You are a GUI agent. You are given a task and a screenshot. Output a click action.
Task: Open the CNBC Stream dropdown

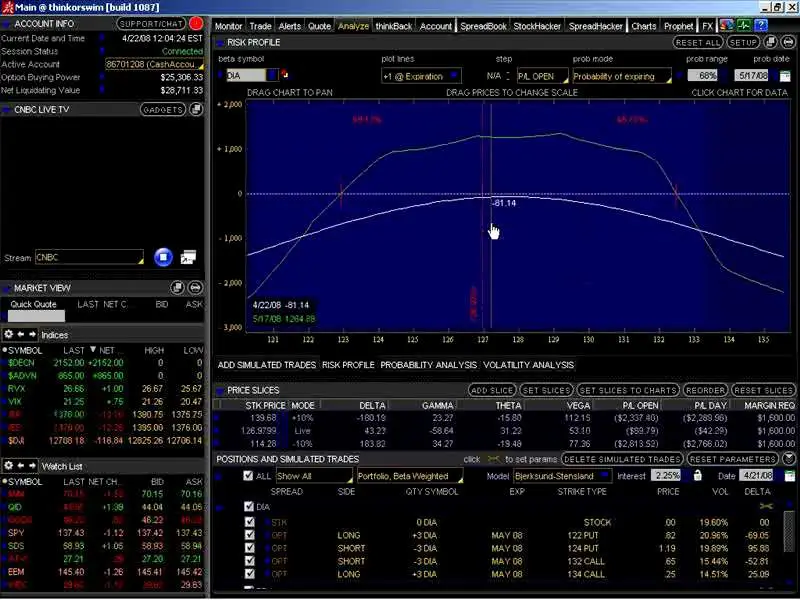[89, 257]
